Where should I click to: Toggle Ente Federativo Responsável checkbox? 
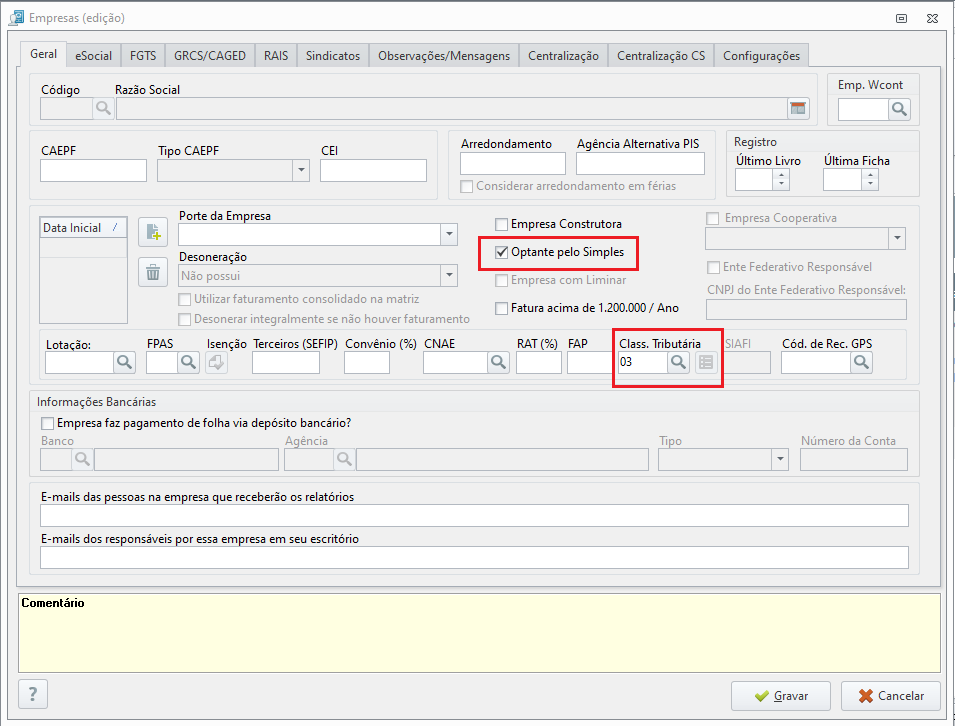[713, 267]
